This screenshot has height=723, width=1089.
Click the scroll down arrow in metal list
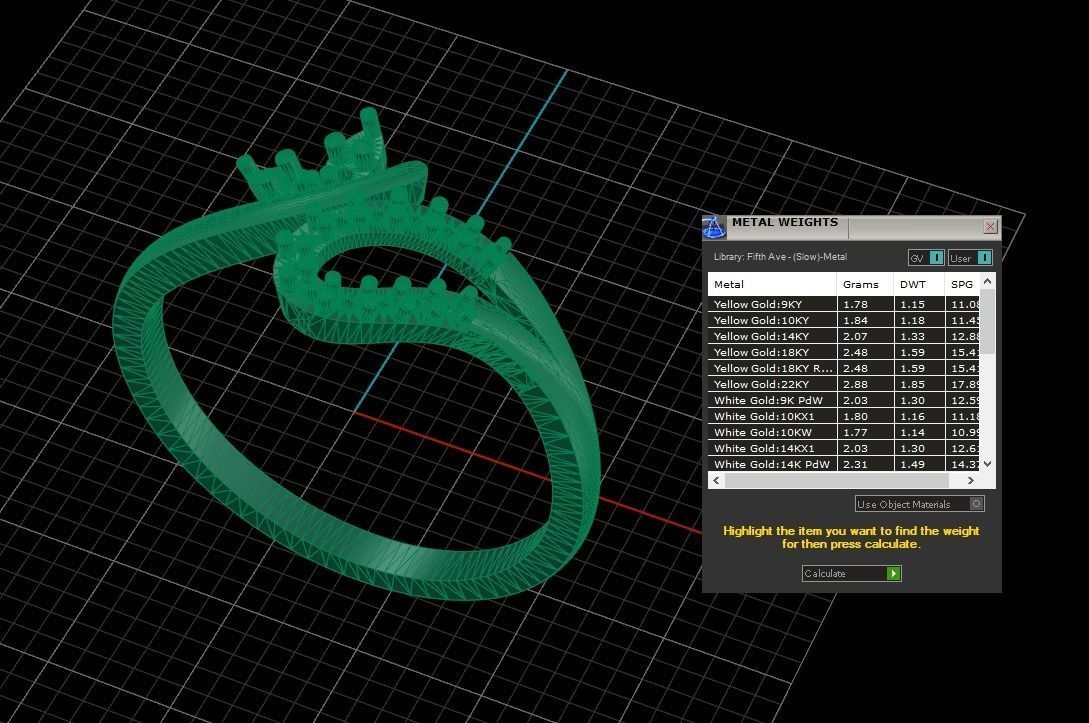tap(988, 463)
